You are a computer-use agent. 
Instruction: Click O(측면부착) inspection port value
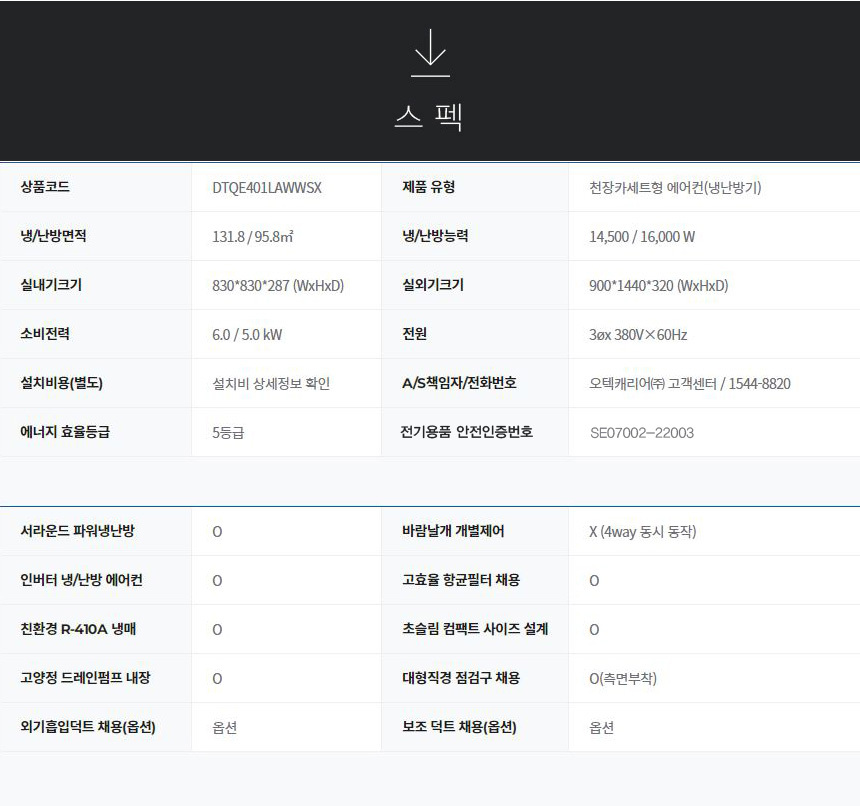tap(623, 679)
